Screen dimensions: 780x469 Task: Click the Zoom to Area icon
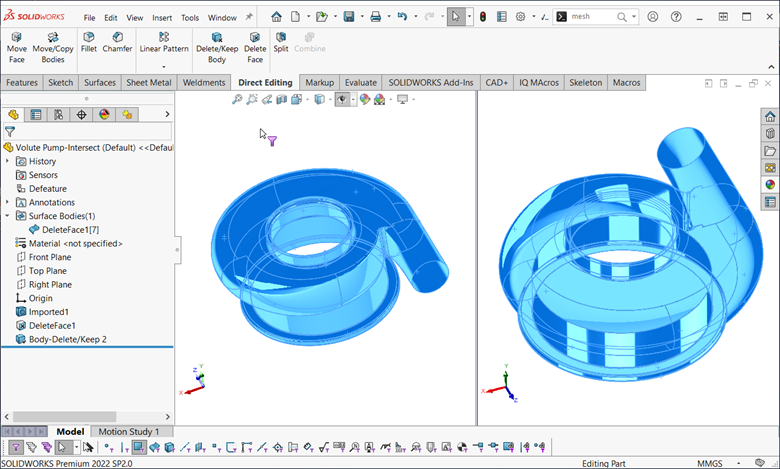pyautogui.click(x=252, y=99)
